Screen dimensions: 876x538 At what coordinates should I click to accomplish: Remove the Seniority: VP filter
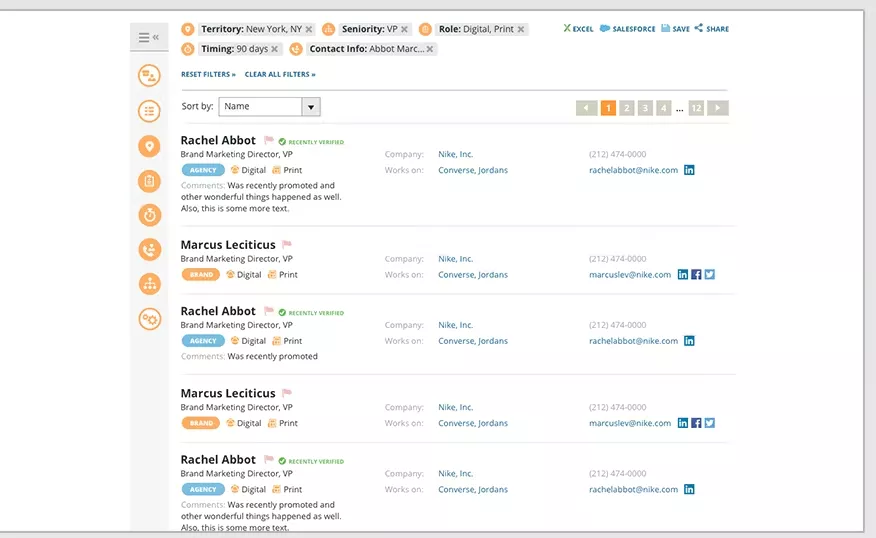404,29
